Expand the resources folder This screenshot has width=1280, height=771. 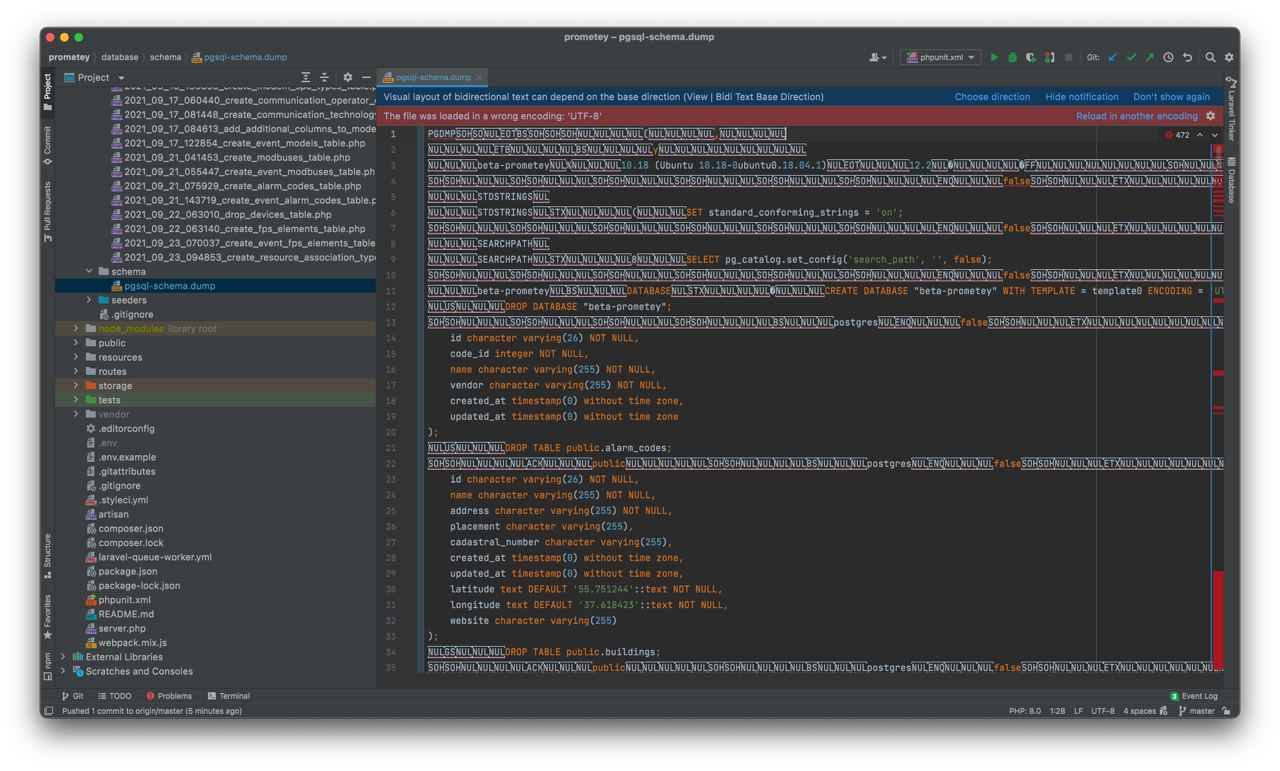click(76, 357)
